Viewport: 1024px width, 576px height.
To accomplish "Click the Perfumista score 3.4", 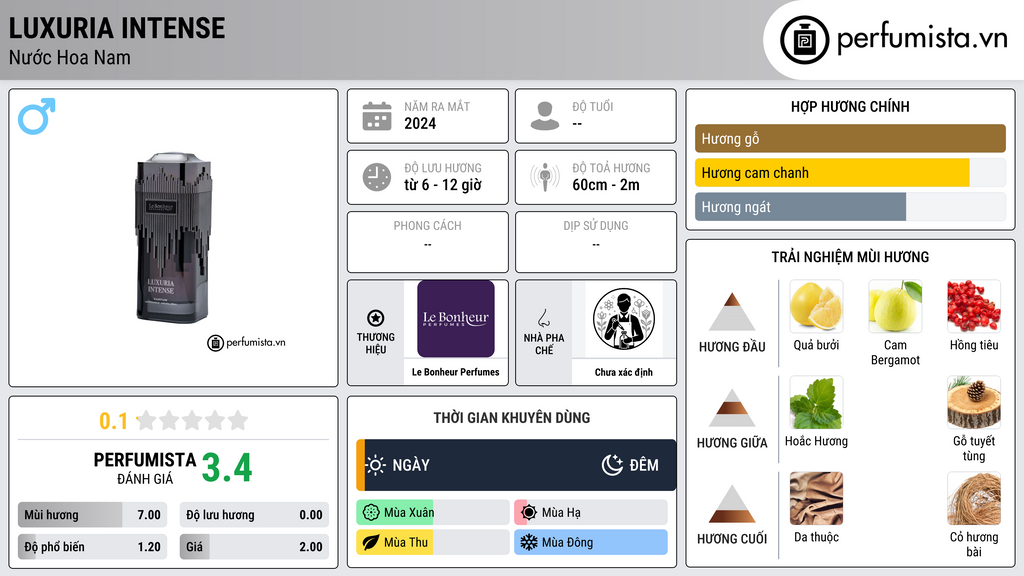I will (227, 468).
